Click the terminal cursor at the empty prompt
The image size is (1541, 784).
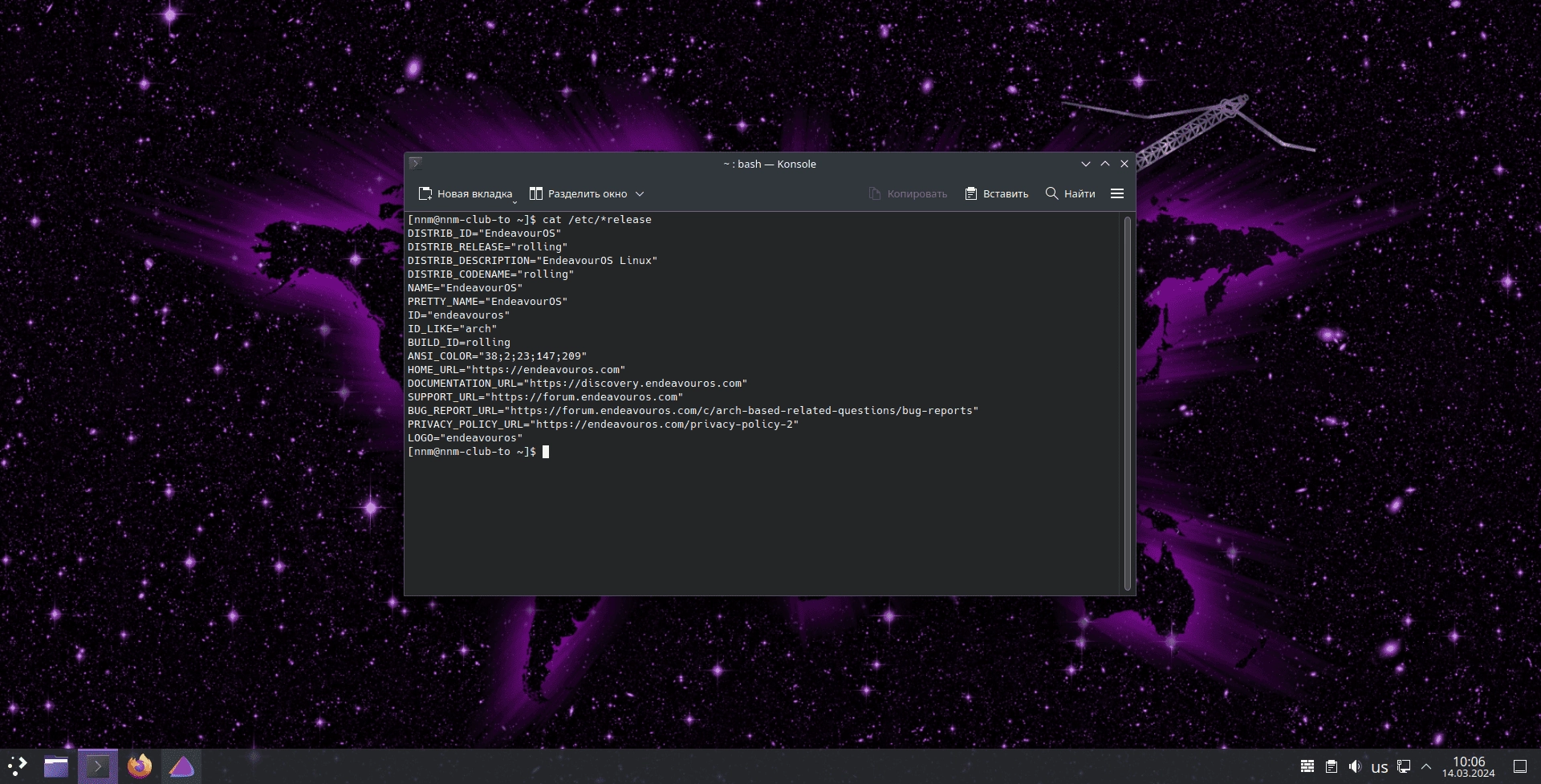[x=546, y=452]
